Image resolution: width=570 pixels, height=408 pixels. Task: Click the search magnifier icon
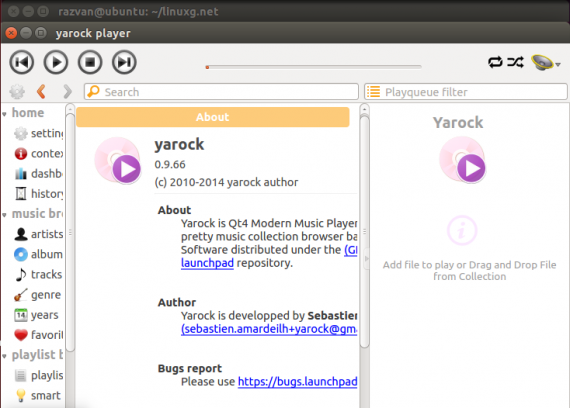94,91
